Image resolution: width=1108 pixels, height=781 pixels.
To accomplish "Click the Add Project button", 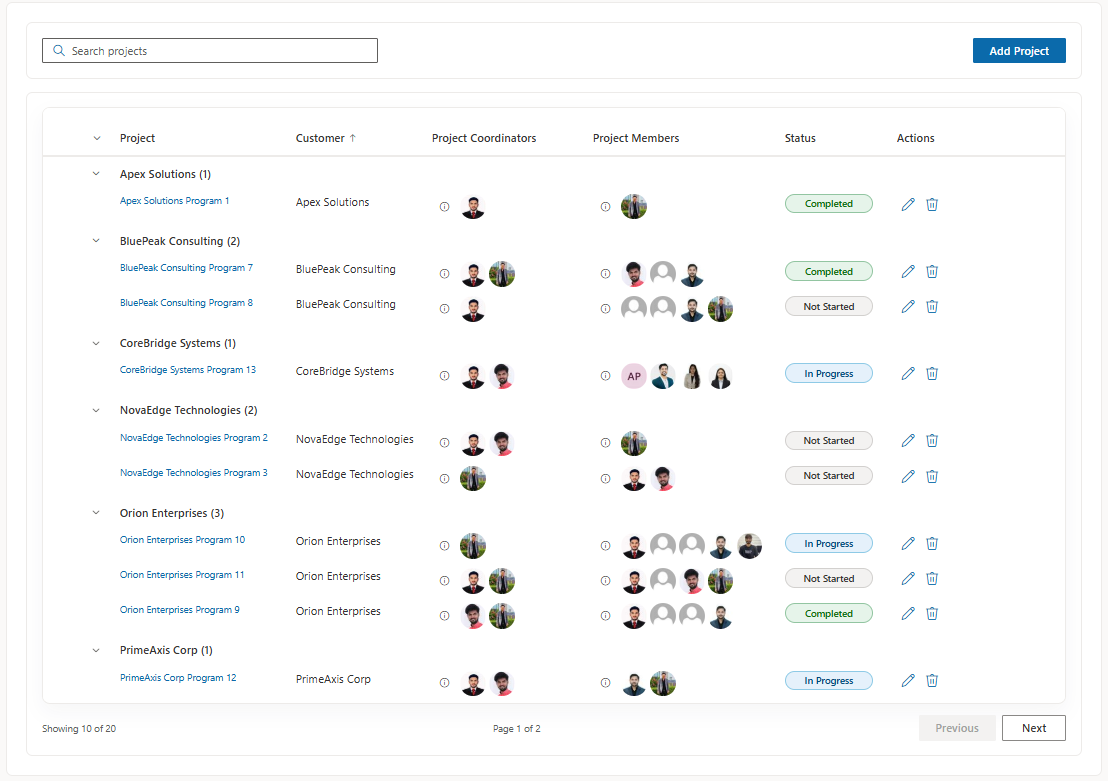I will pyautogui.click(x=1019, y=51).
